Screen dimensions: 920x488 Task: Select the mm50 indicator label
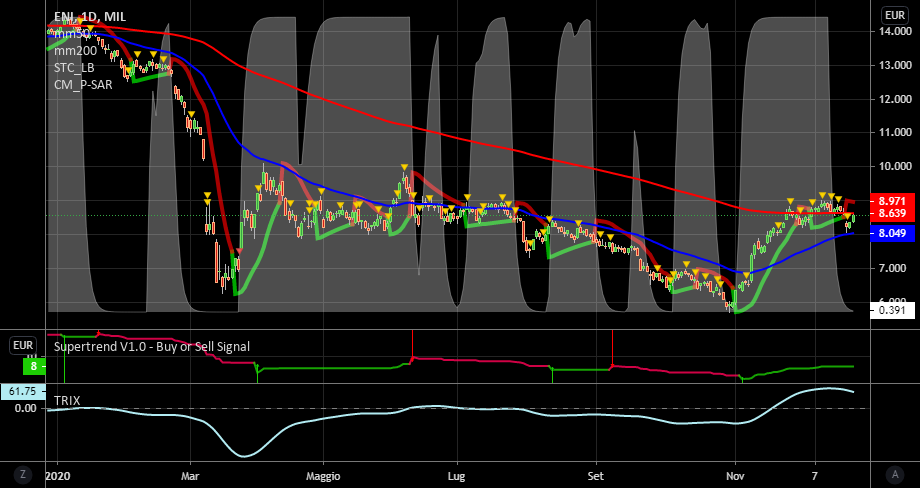tap(73, 33)
